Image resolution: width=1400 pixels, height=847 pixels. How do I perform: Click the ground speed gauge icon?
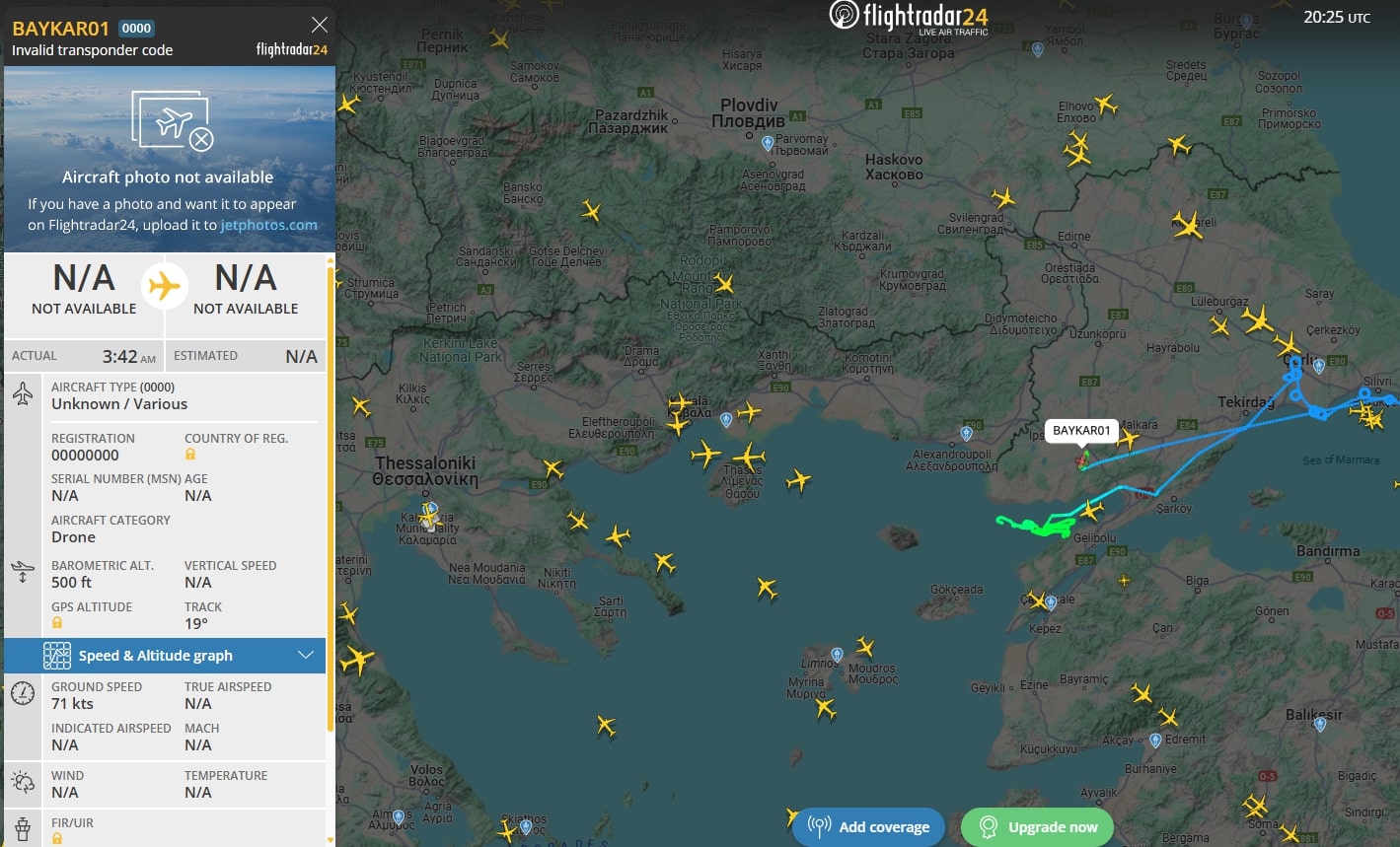pos(23,692)
